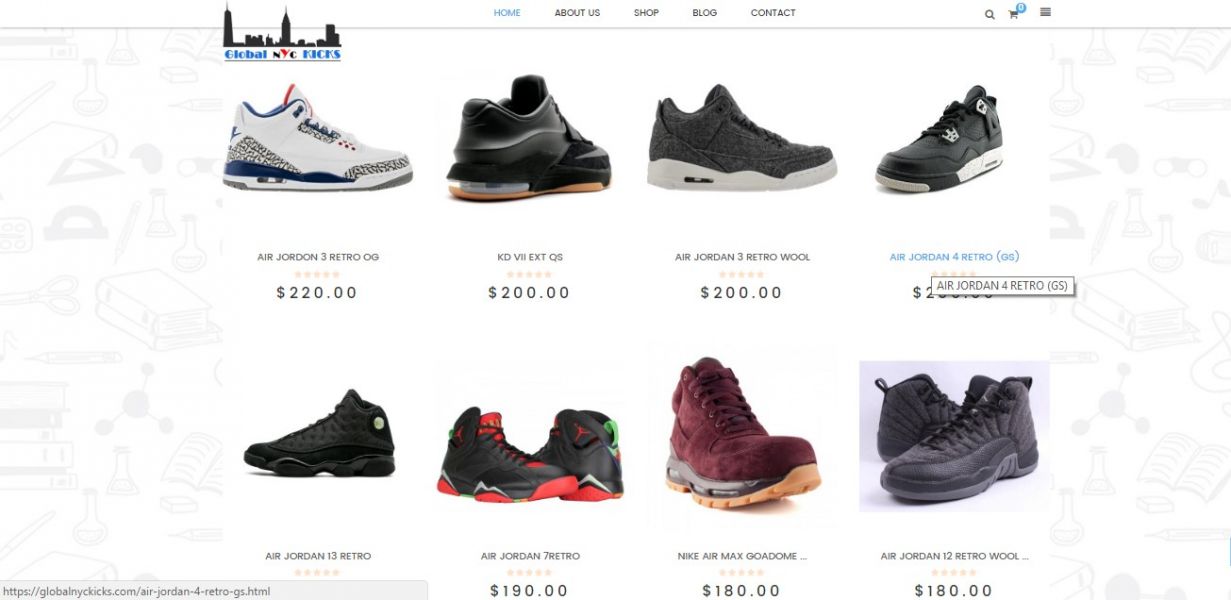Select the burgundy Nike Air Max Goadome boot image
The image size is (1231, 600).
click(x=742, y=435)
